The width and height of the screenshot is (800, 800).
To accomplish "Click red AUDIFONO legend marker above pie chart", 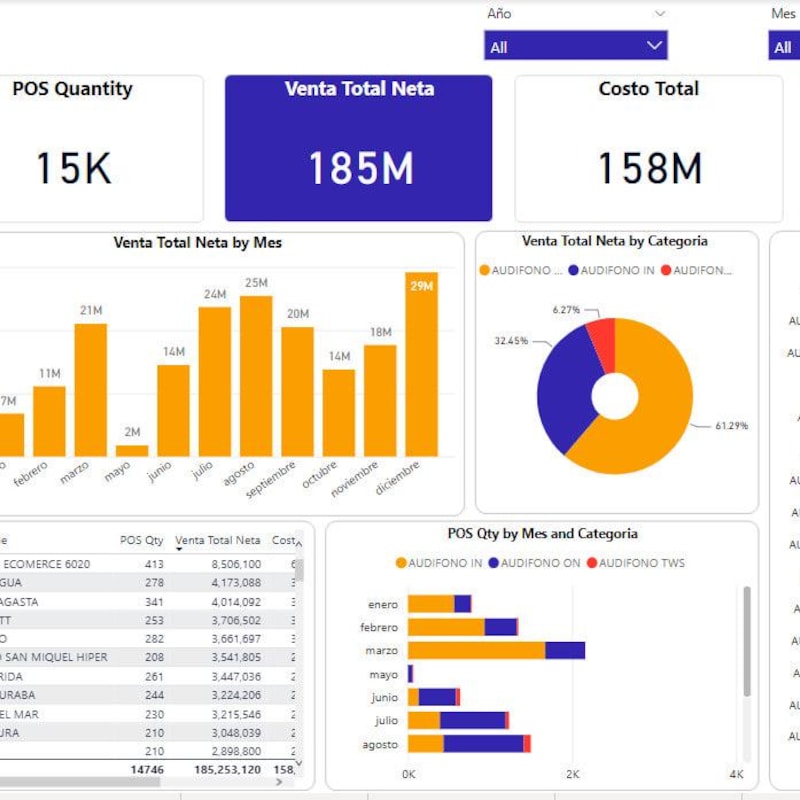I will 668,270.
